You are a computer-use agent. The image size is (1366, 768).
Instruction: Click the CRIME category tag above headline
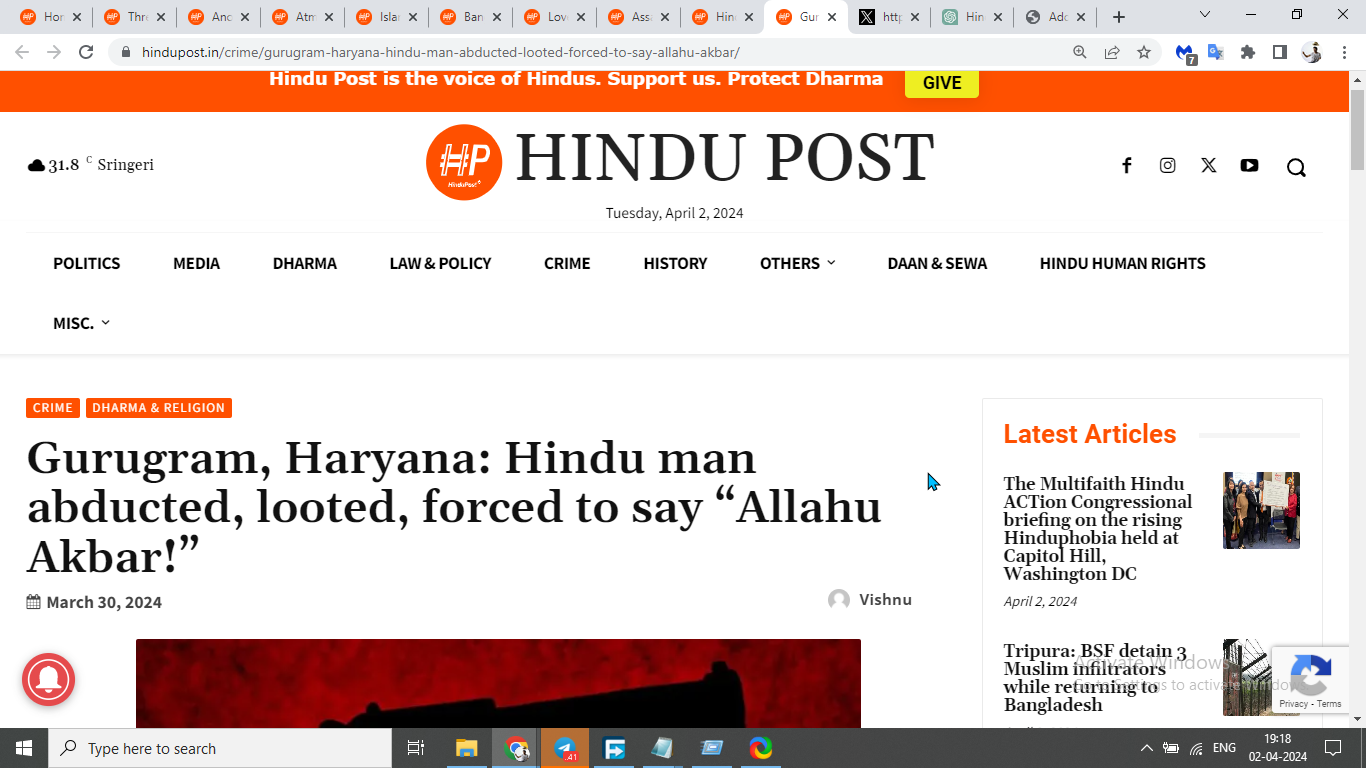coord(52,408)
